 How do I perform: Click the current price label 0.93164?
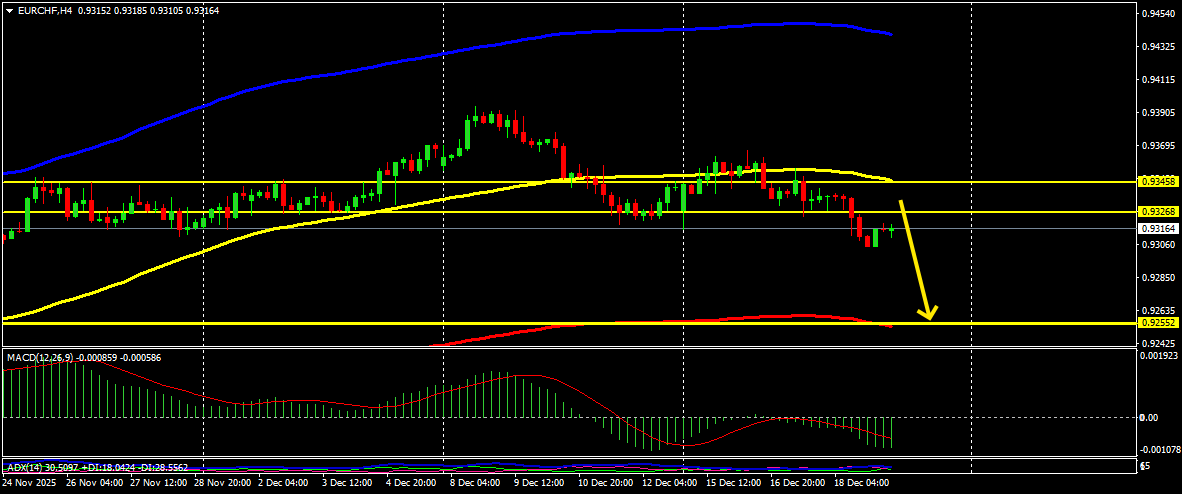pos(1158,229)
